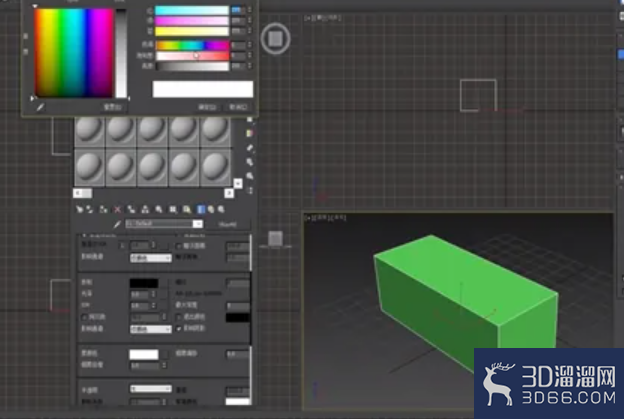Open the affect channels dropdown in top section
Viewport: 624px width, 419px height.
pyautogui.click(x=151, y=258)
